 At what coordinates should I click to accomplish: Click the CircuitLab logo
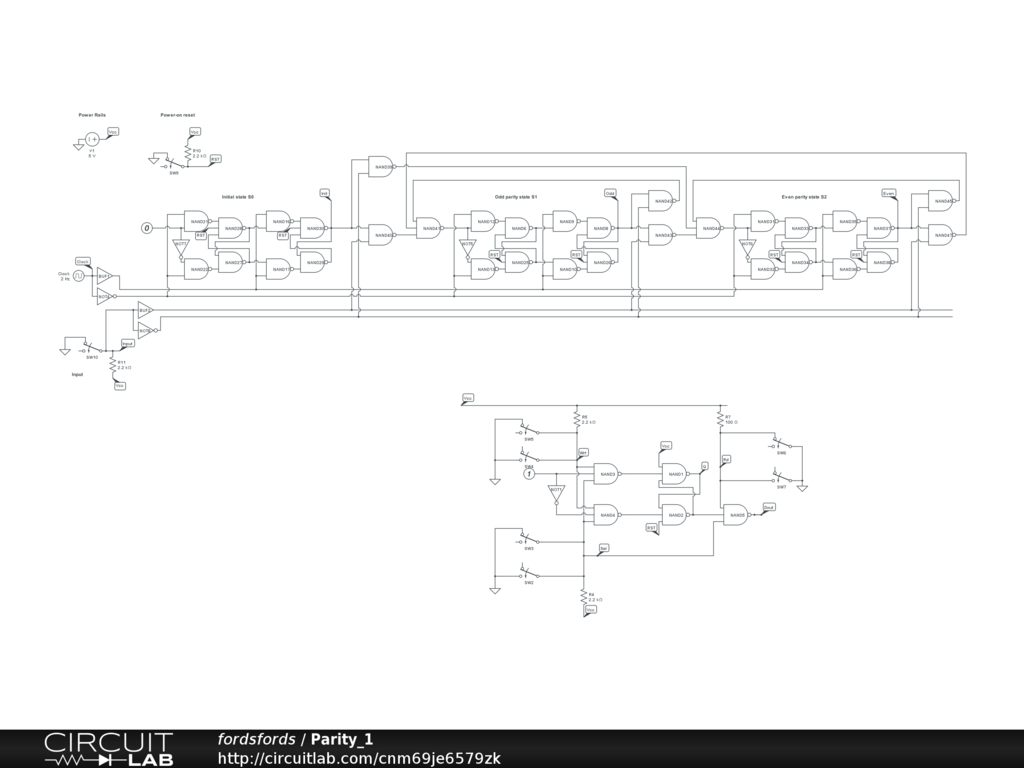pos(108,749)
